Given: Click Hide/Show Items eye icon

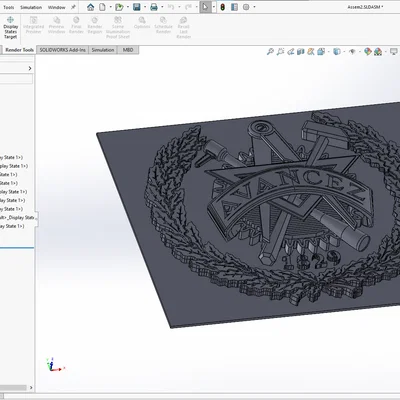Looking at the screenshot, I should (352, 52).
